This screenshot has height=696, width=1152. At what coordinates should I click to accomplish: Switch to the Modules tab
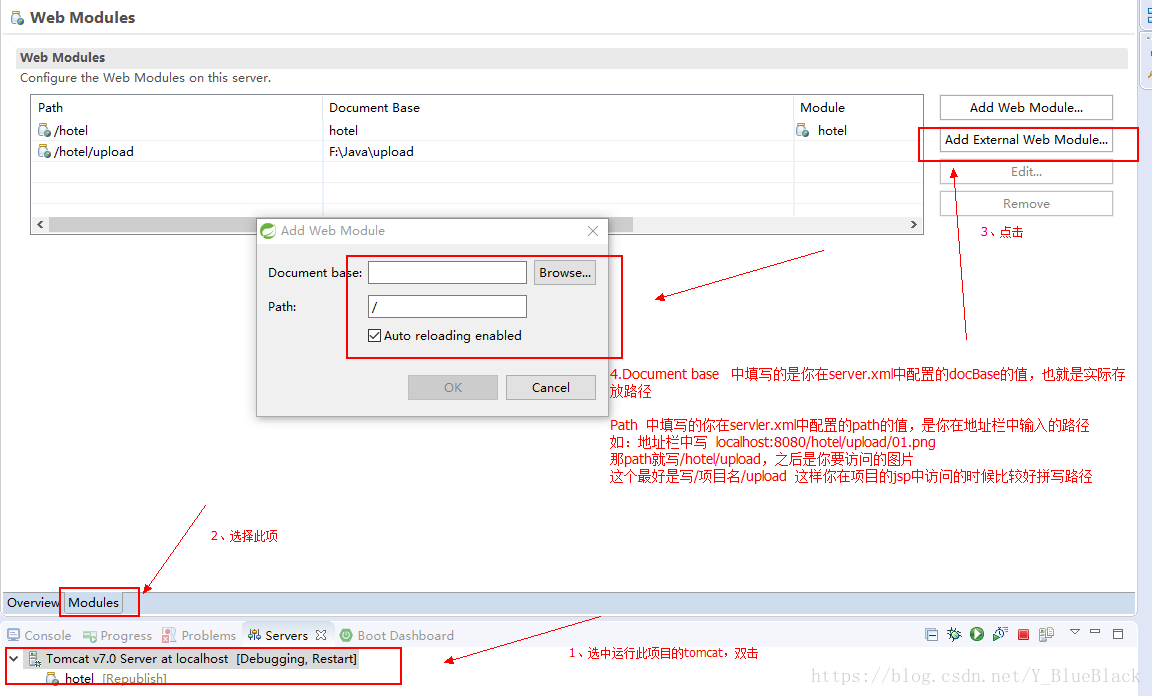click(x=93, y=603)
